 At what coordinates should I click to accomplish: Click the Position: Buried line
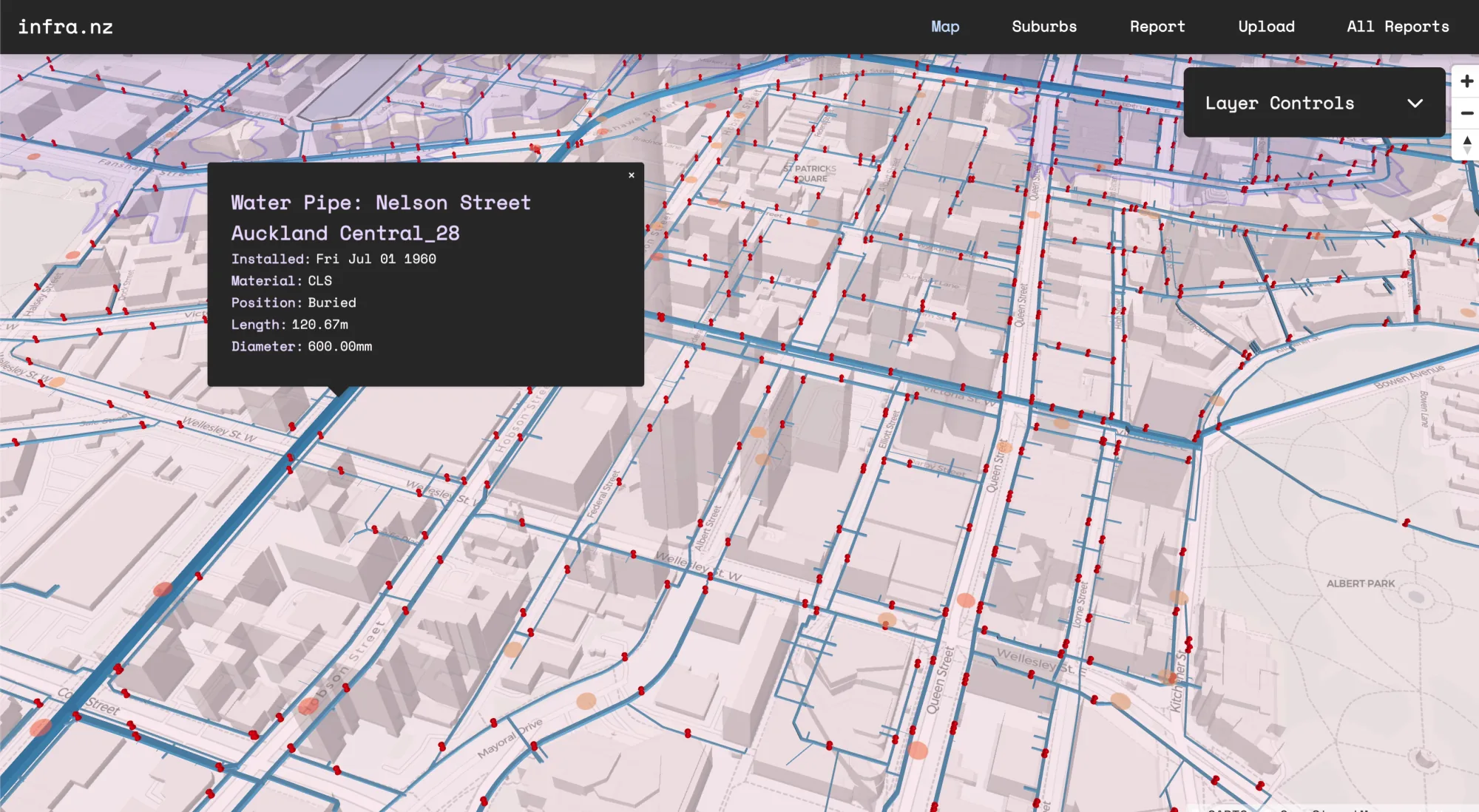pos(294,302)
